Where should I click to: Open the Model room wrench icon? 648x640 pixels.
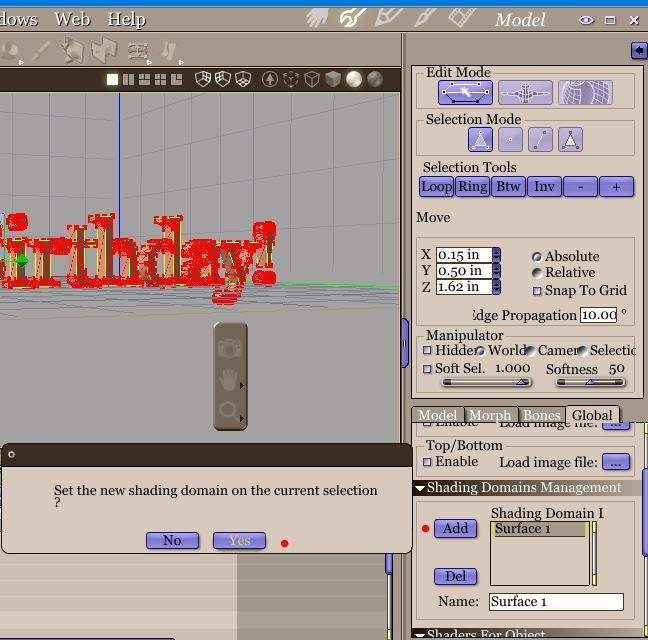tap(352, 18)
